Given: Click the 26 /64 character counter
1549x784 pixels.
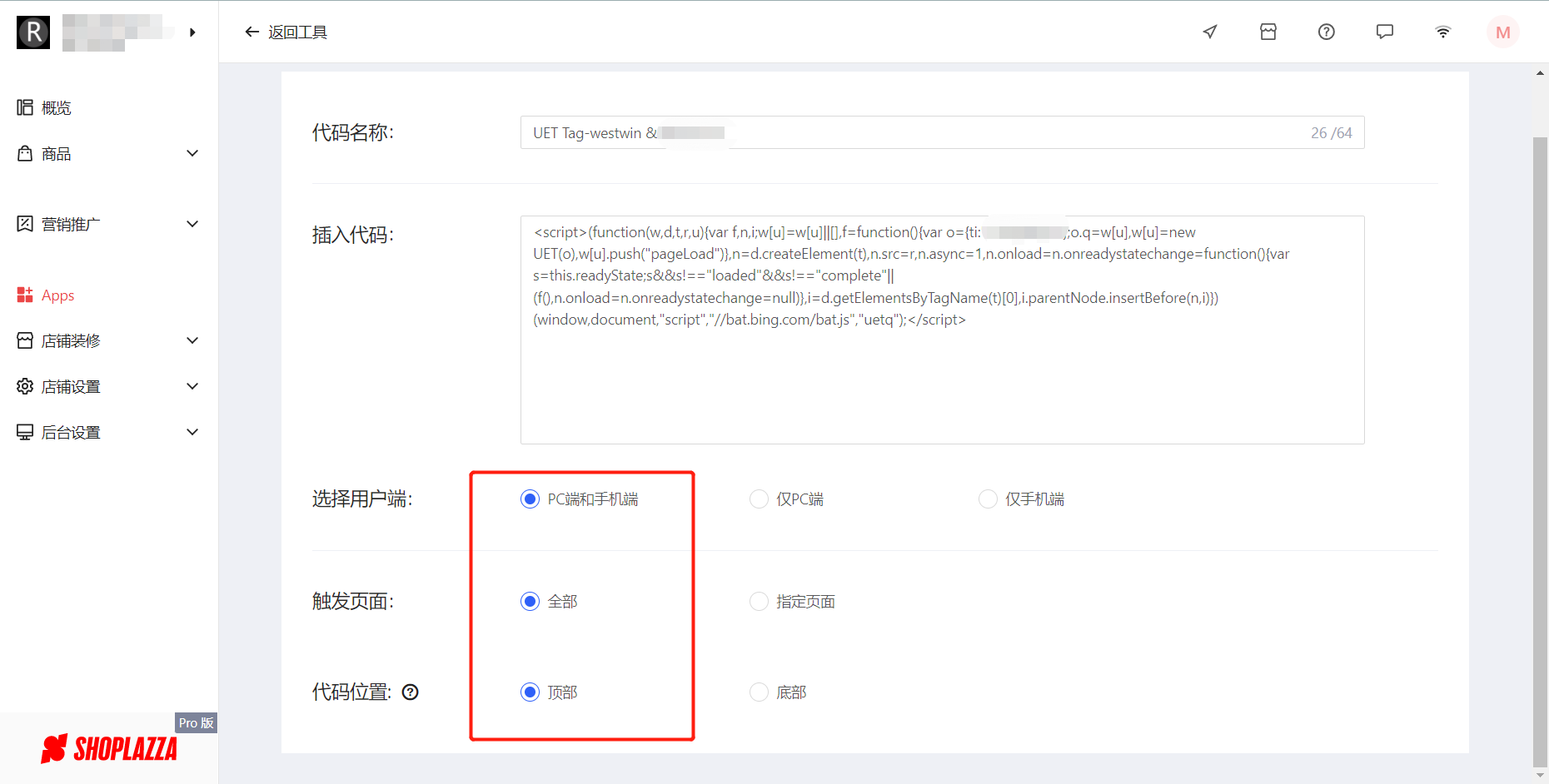Looking at the screenshot, I should (x=1331, y=133).
